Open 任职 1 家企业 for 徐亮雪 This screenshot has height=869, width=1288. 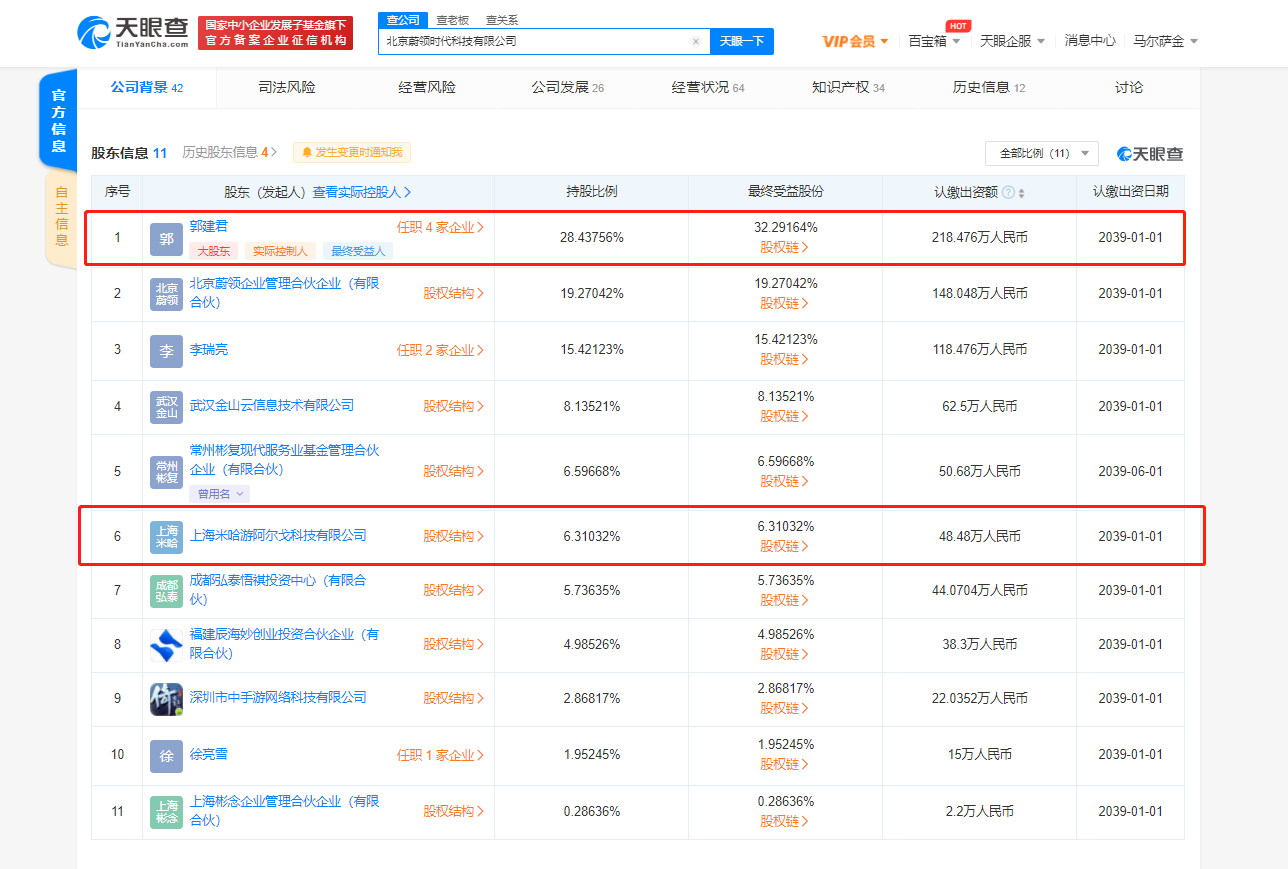click(440, 755)
